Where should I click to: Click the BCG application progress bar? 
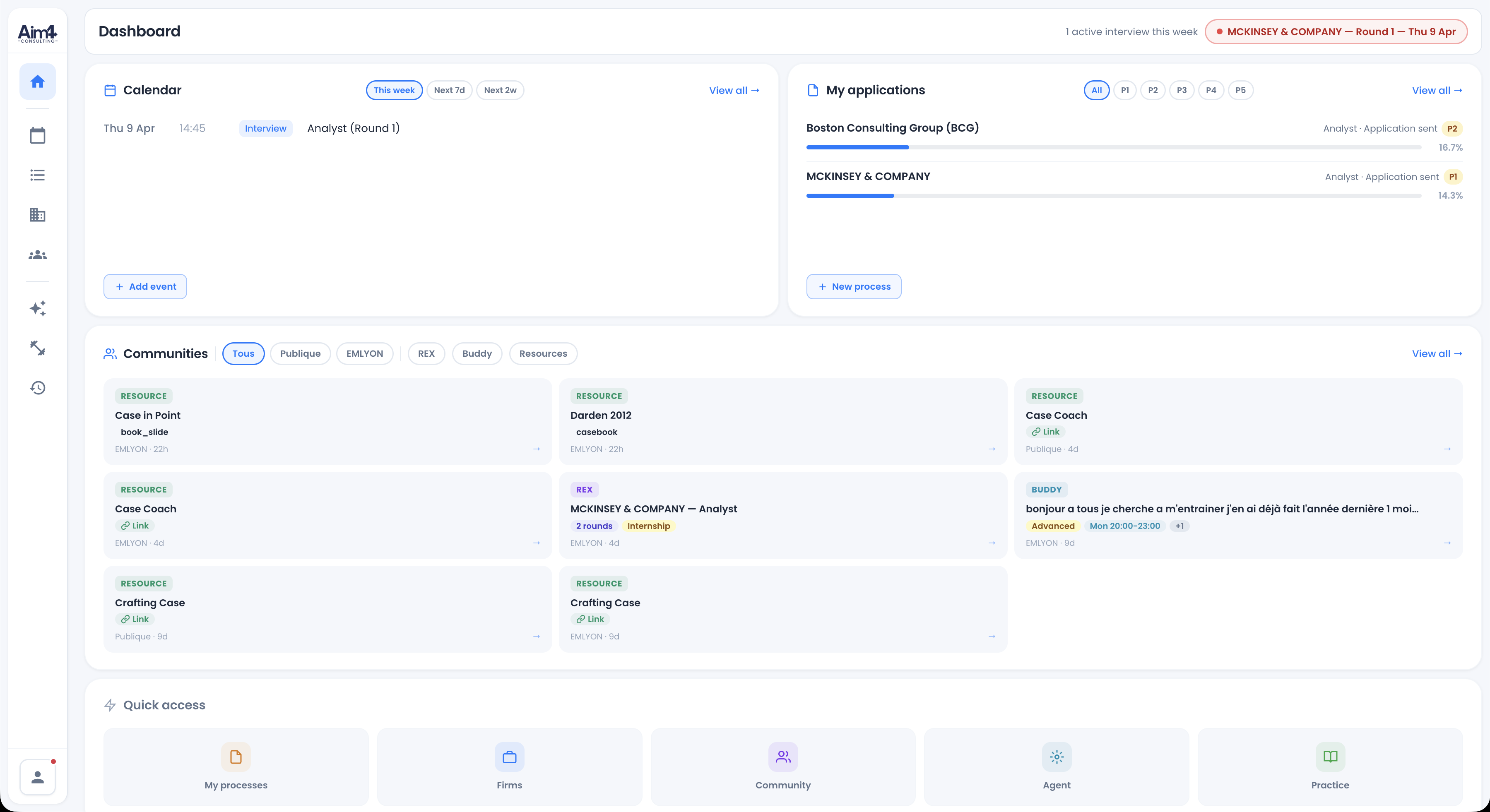(1113, 147)
